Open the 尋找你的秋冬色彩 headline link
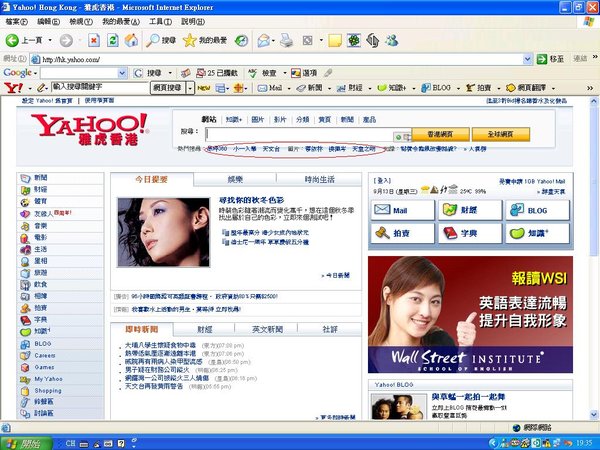Viewport: 600px width, 450px height. point(251,200)
